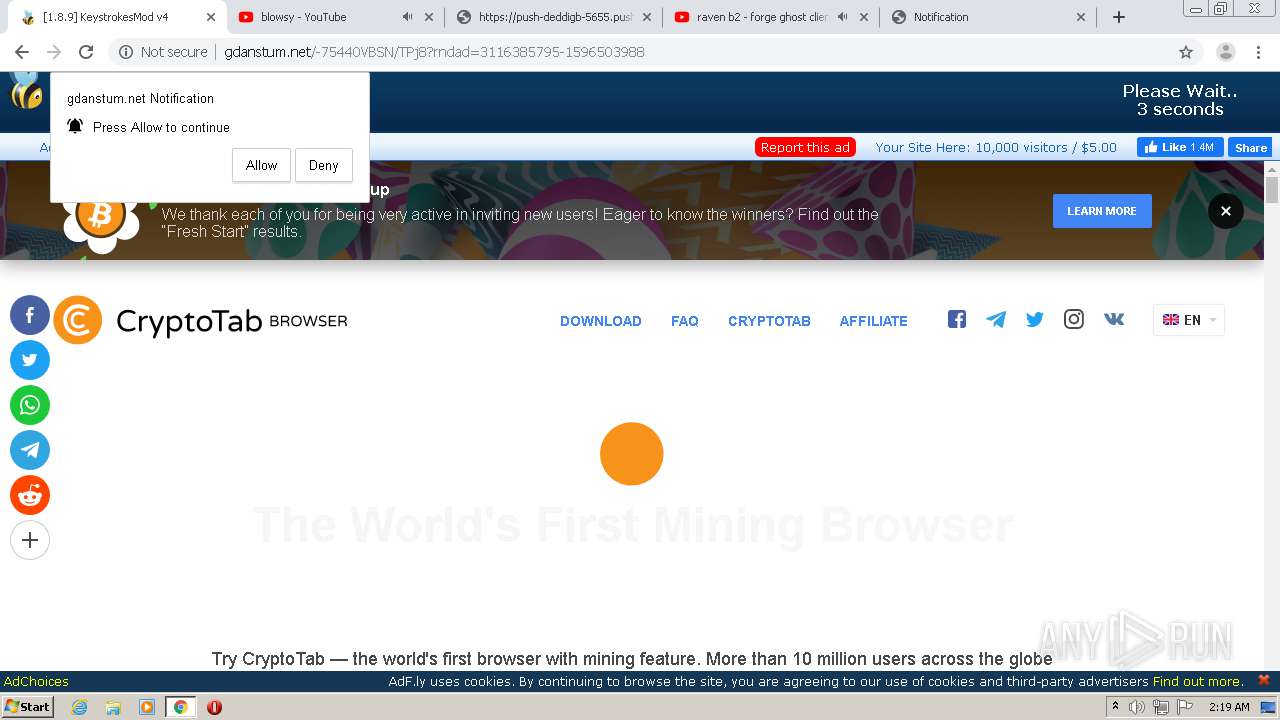
Task: Share via Reddit sidebar round icon
Action: [x=30, y=495]
